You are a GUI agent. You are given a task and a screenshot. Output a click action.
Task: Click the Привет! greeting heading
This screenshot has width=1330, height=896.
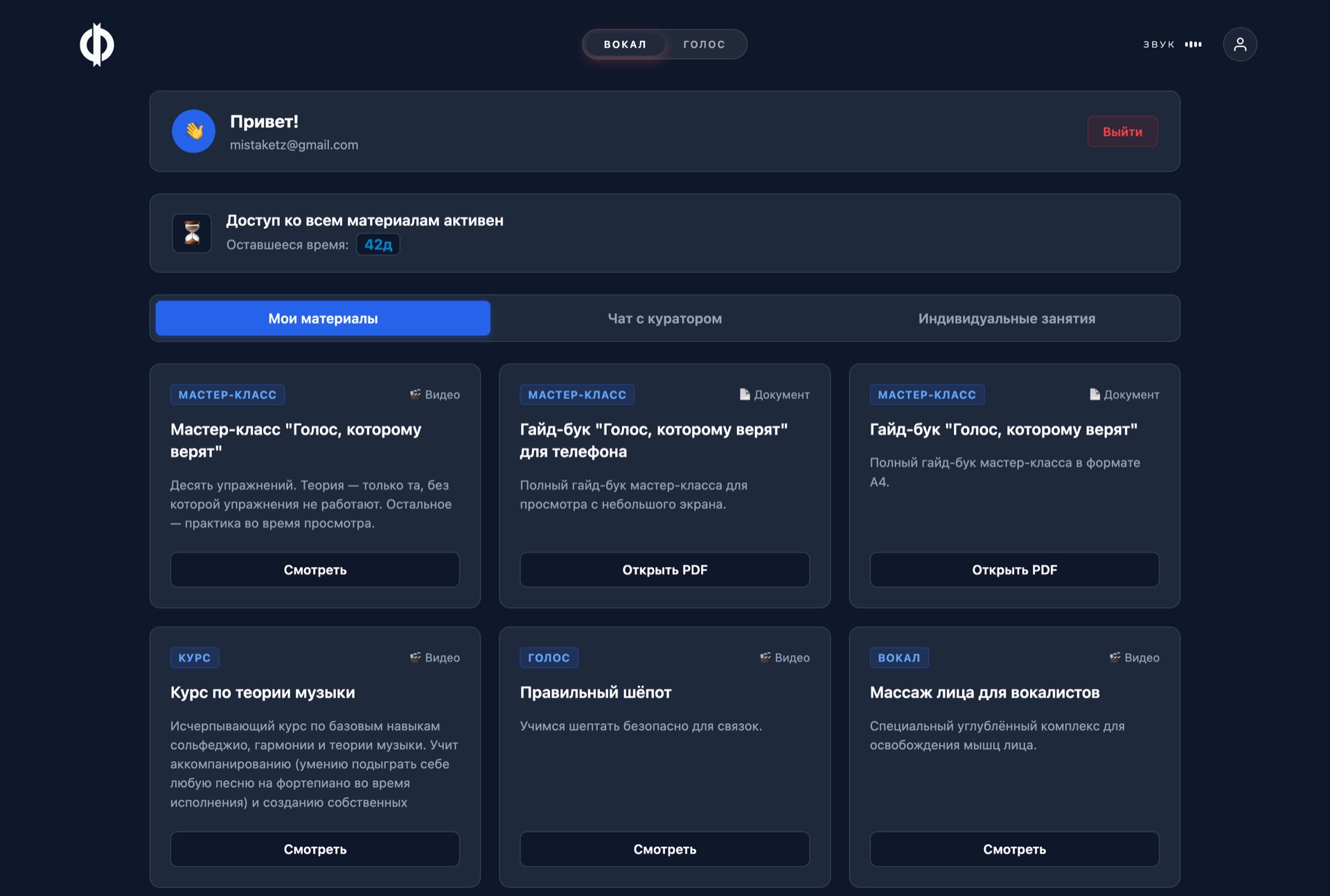pyautogui.click(x=264, y=121)
